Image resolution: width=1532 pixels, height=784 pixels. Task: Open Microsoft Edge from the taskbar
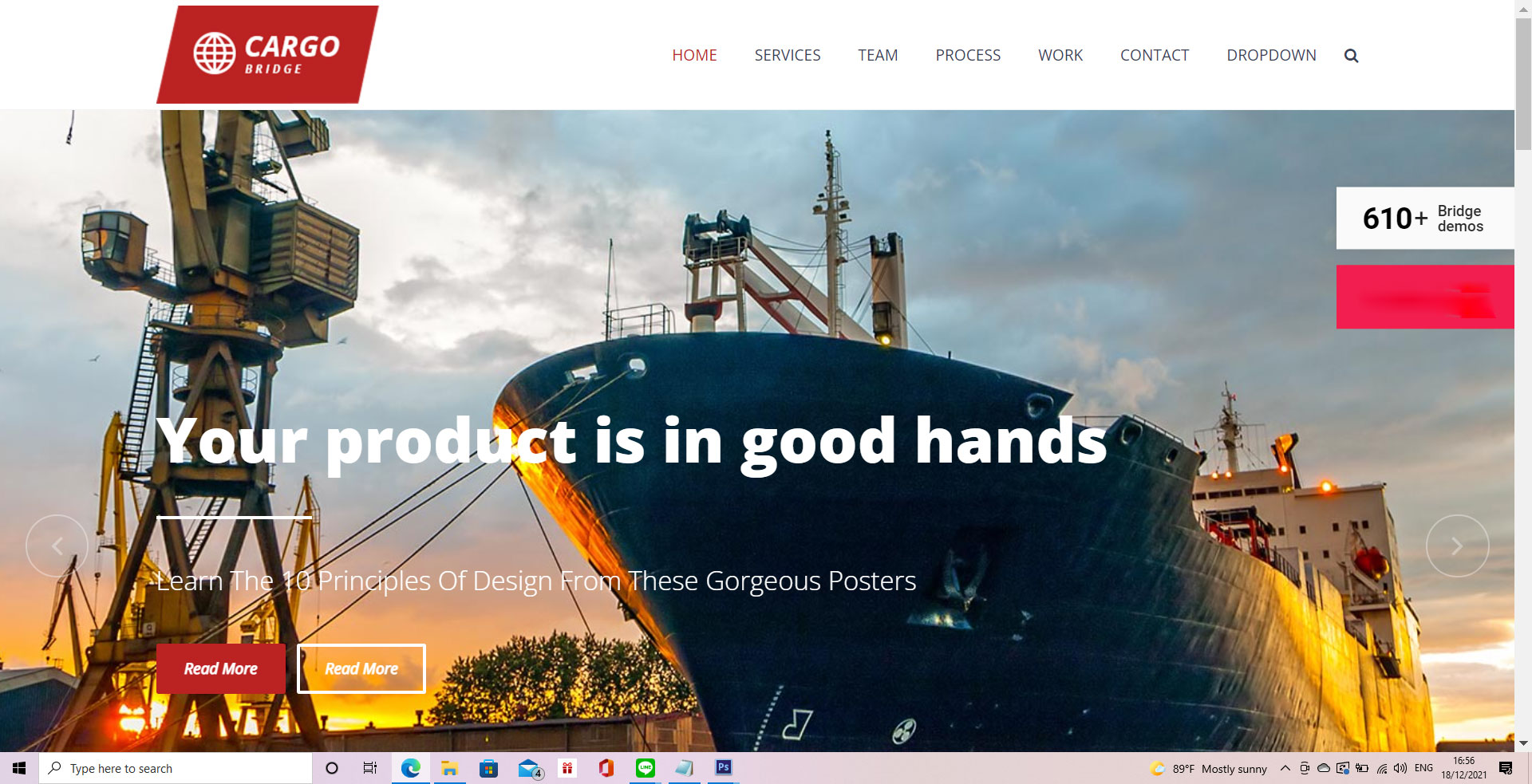(x=411, y=768)
